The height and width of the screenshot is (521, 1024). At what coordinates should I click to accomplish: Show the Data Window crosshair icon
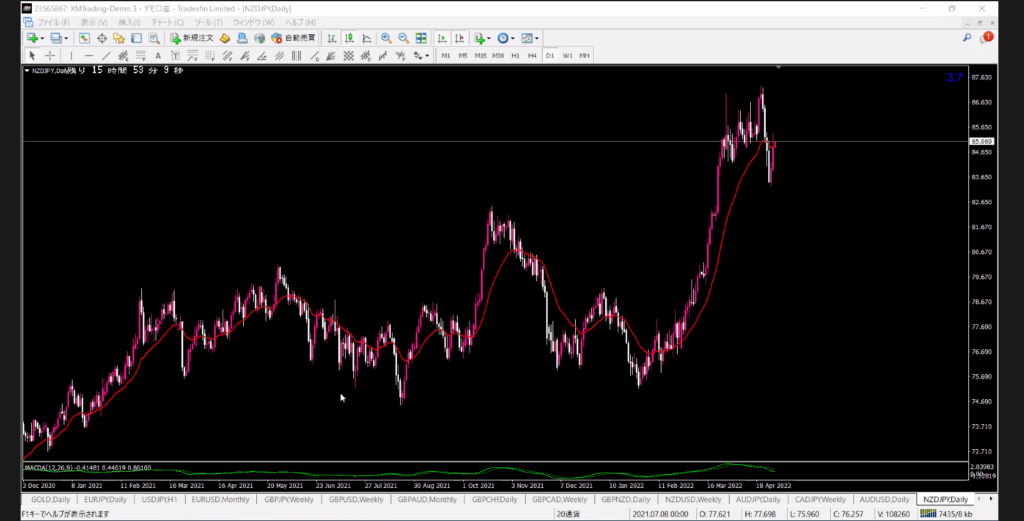[x=101, y=39]
